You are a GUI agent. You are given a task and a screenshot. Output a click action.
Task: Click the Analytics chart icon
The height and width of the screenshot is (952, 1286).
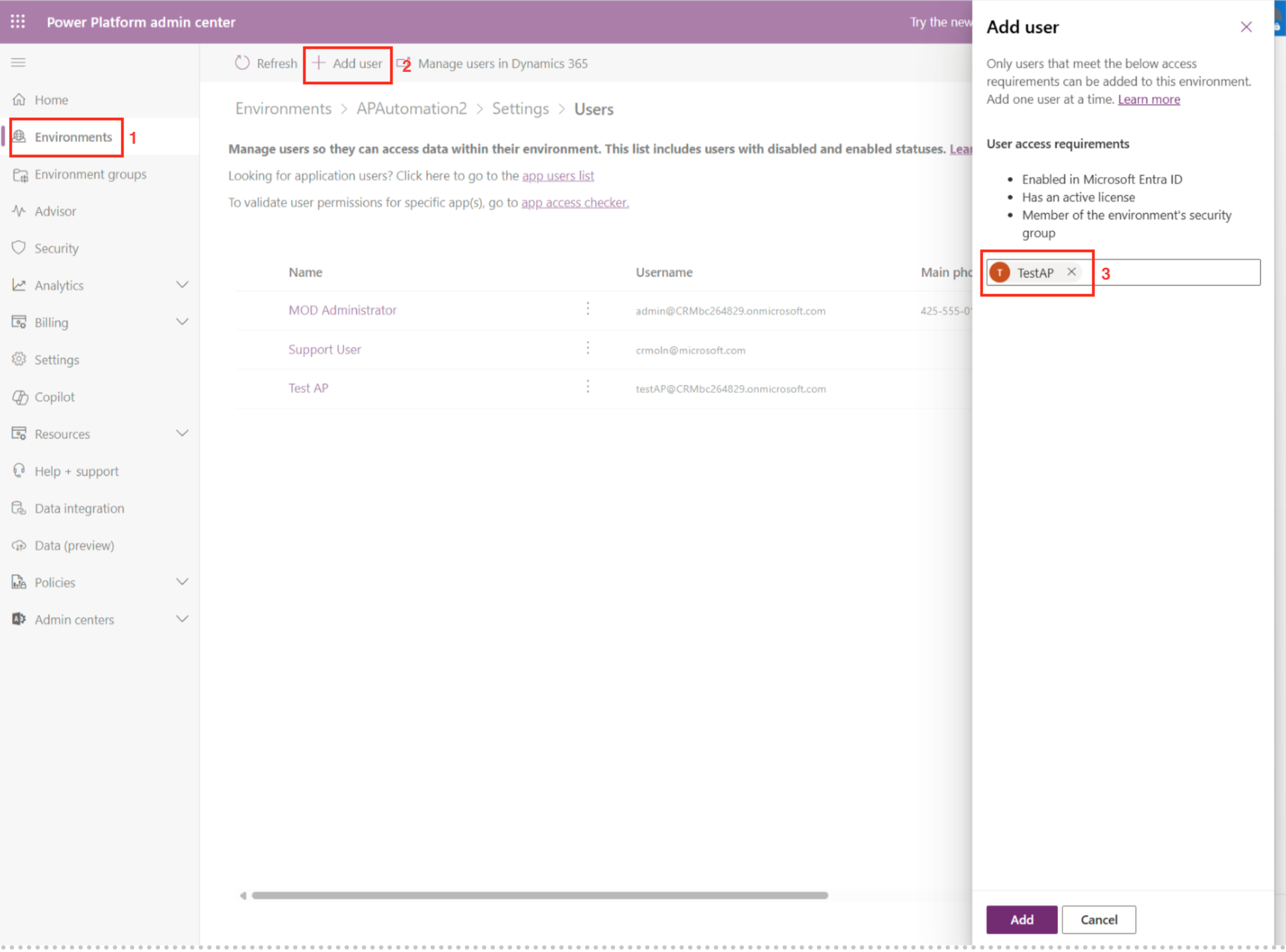[19, 285]
